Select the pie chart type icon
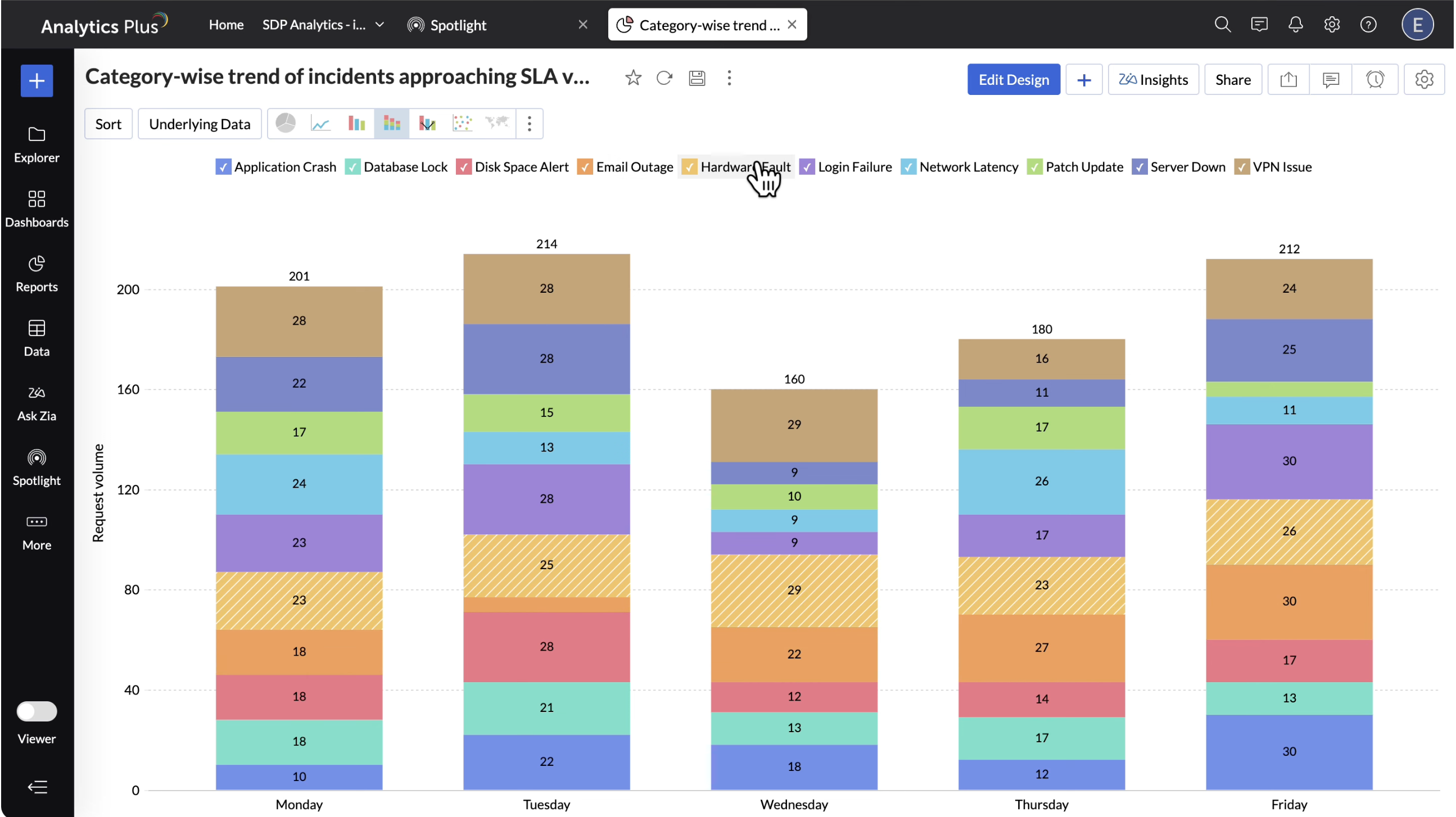 coord(286,123)
